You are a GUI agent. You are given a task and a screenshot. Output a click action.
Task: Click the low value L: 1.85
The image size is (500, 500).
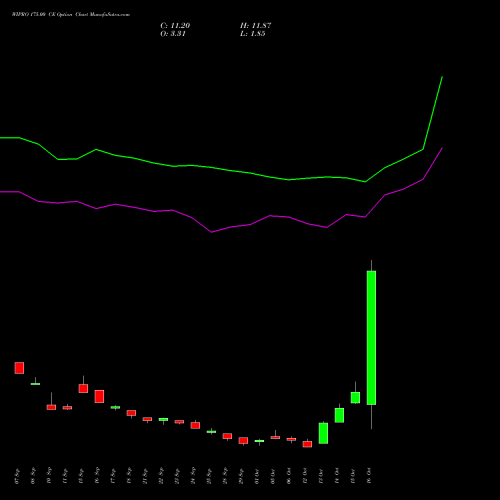[x=253, y=34]
